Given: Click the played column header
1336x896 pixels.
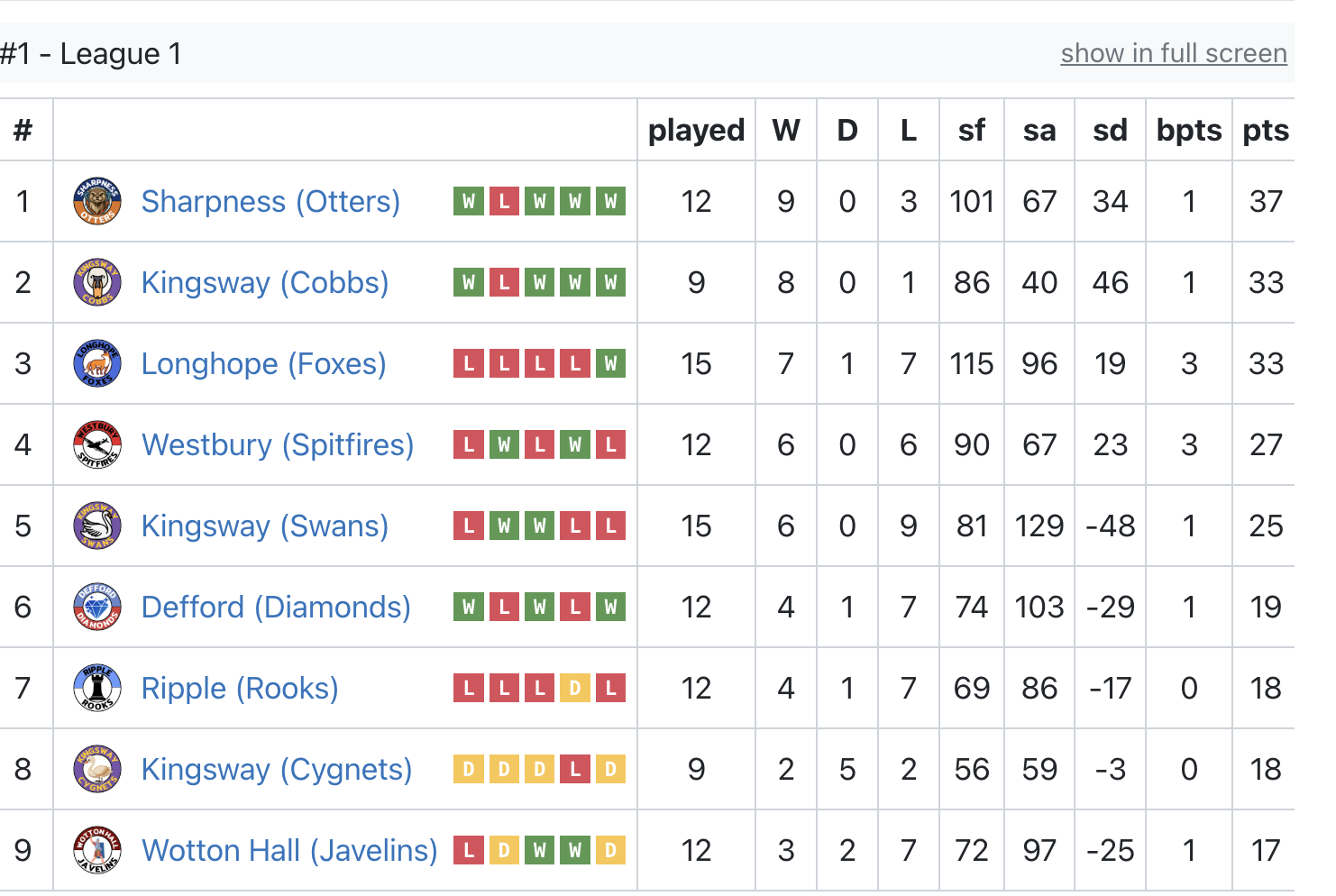Looking at the screenshot, I should pyautogui.click(x=696, y=130).
